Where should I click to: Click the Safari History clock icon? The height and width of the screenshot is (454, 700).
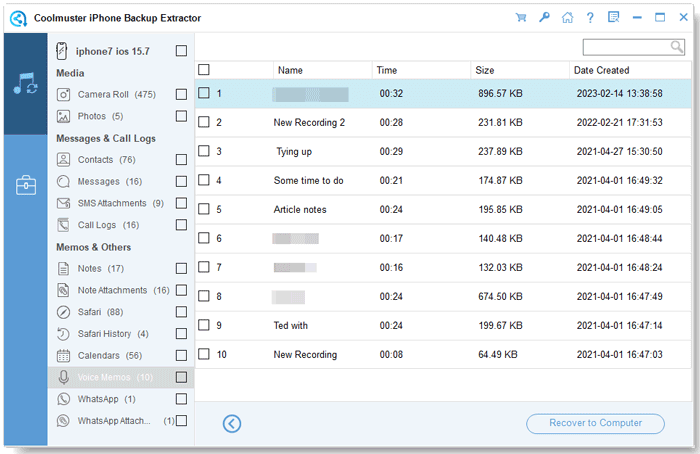63,333
